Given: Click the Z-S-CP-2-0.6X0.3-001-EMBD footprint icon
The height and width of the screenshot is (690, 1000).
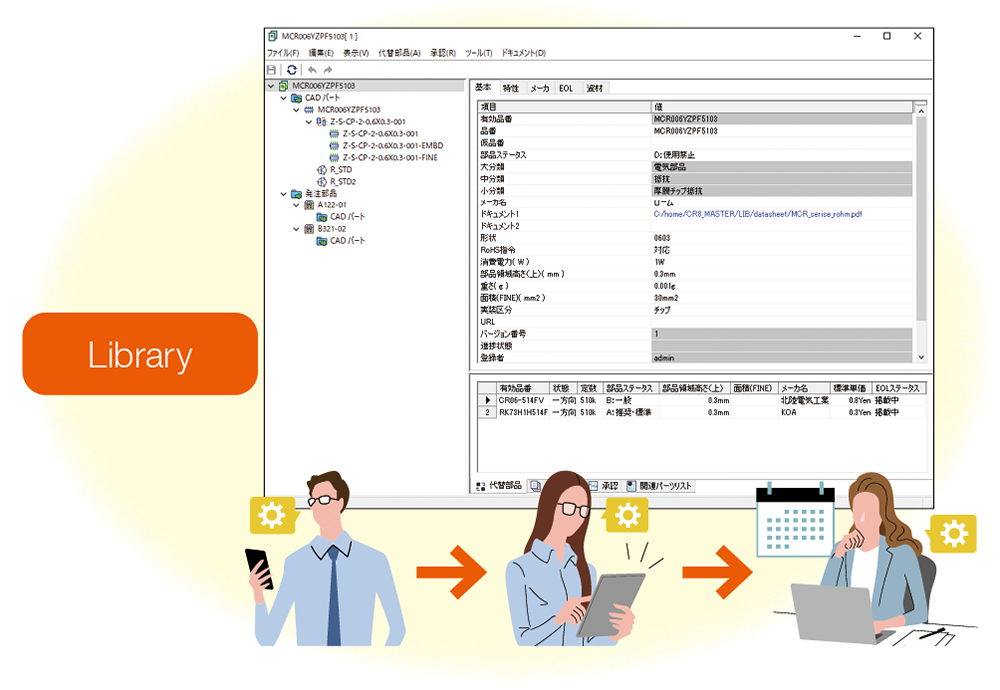Looking at the screenshot, I should (x=334, y=145).
